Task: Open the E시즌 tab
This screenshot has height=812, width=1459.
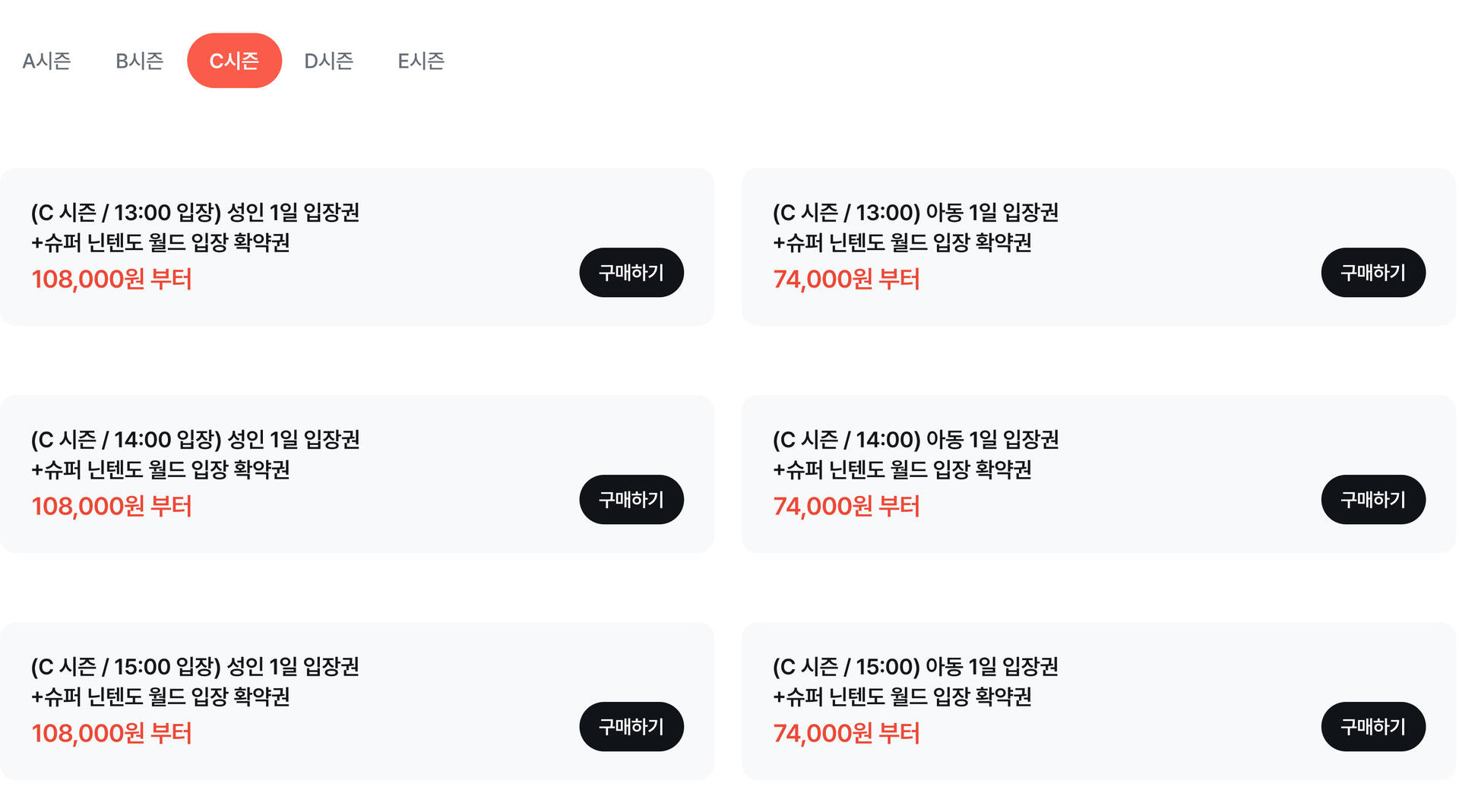Action: click(x=421, y=61)
